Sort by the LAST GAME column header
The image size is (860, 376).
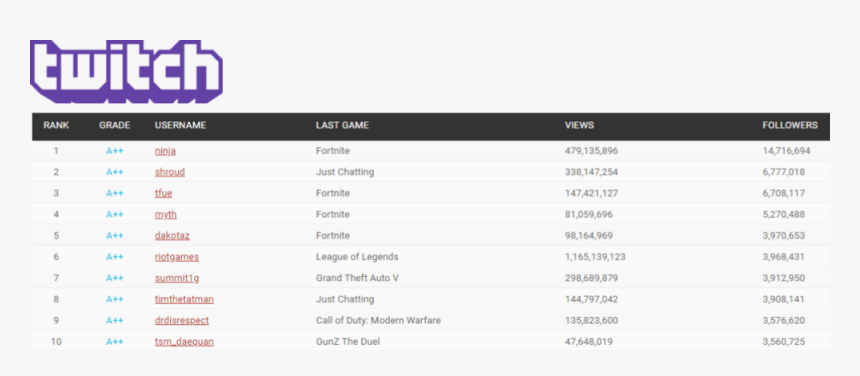point(342,126)
